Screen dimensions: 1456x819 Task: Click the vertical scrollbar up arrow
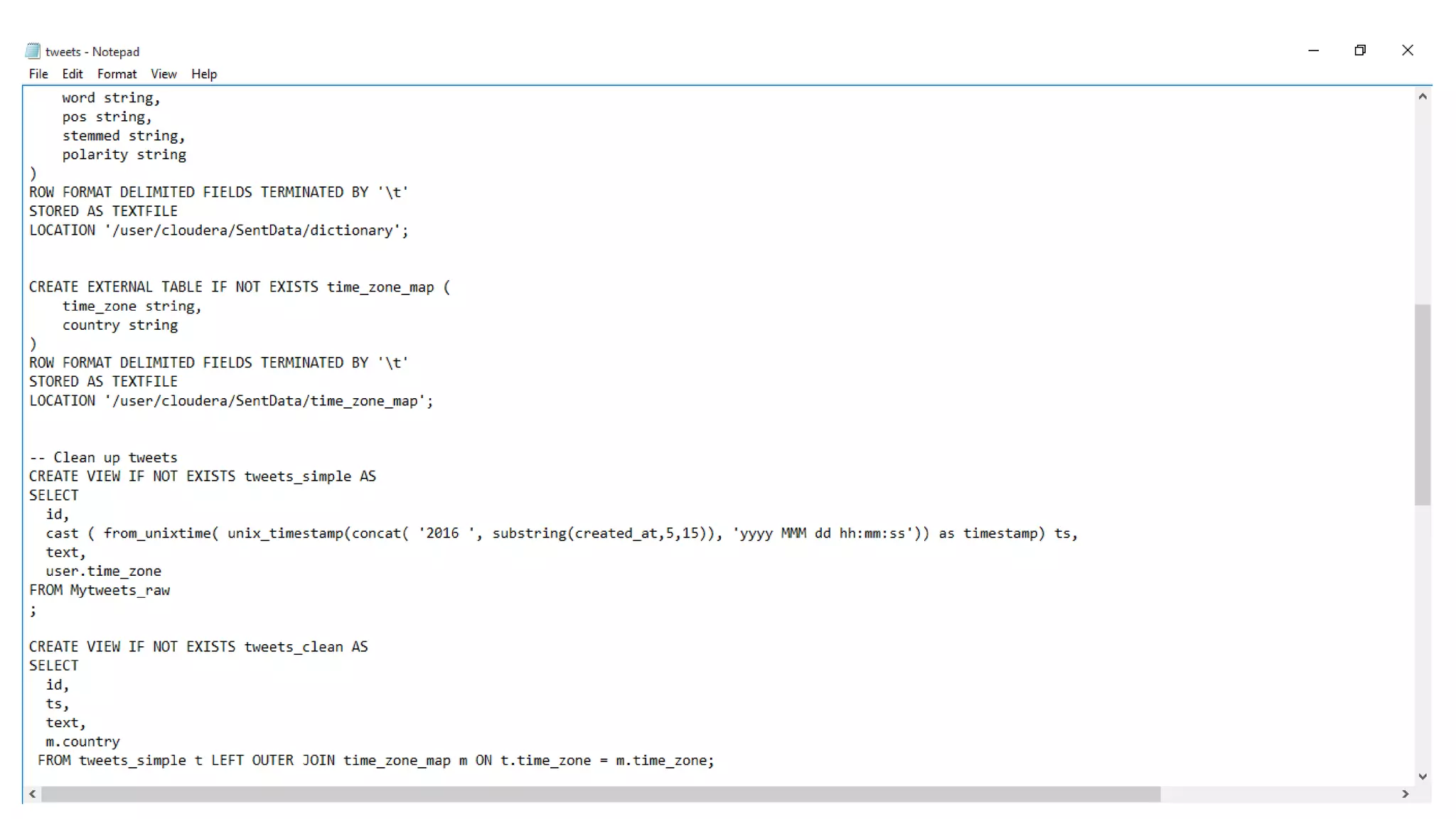pyautogui.click(x=1422, y=97)
